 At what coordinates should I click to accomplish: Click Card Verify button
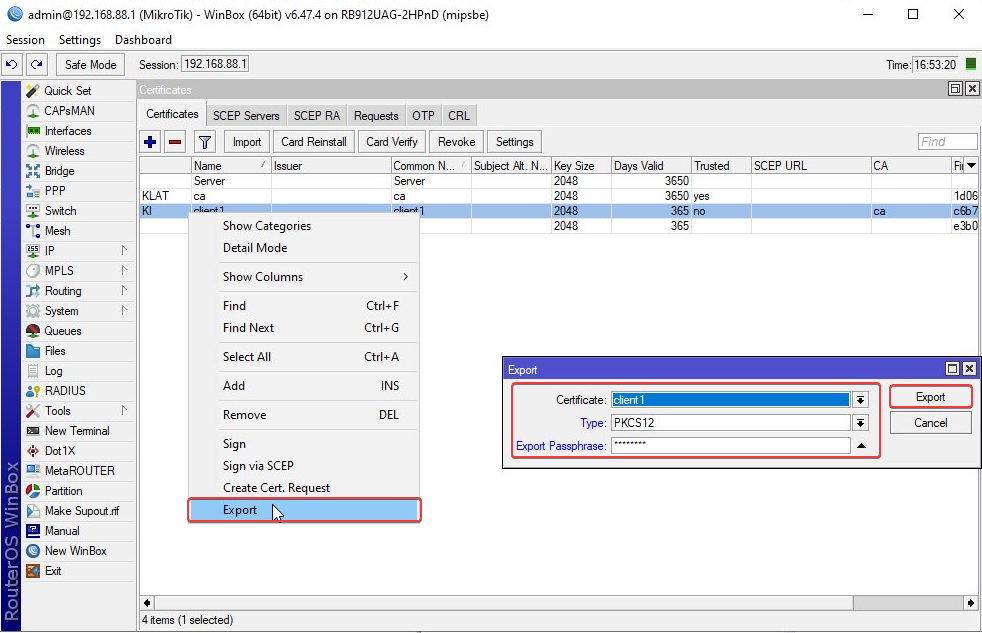click(x=392, y=142)
